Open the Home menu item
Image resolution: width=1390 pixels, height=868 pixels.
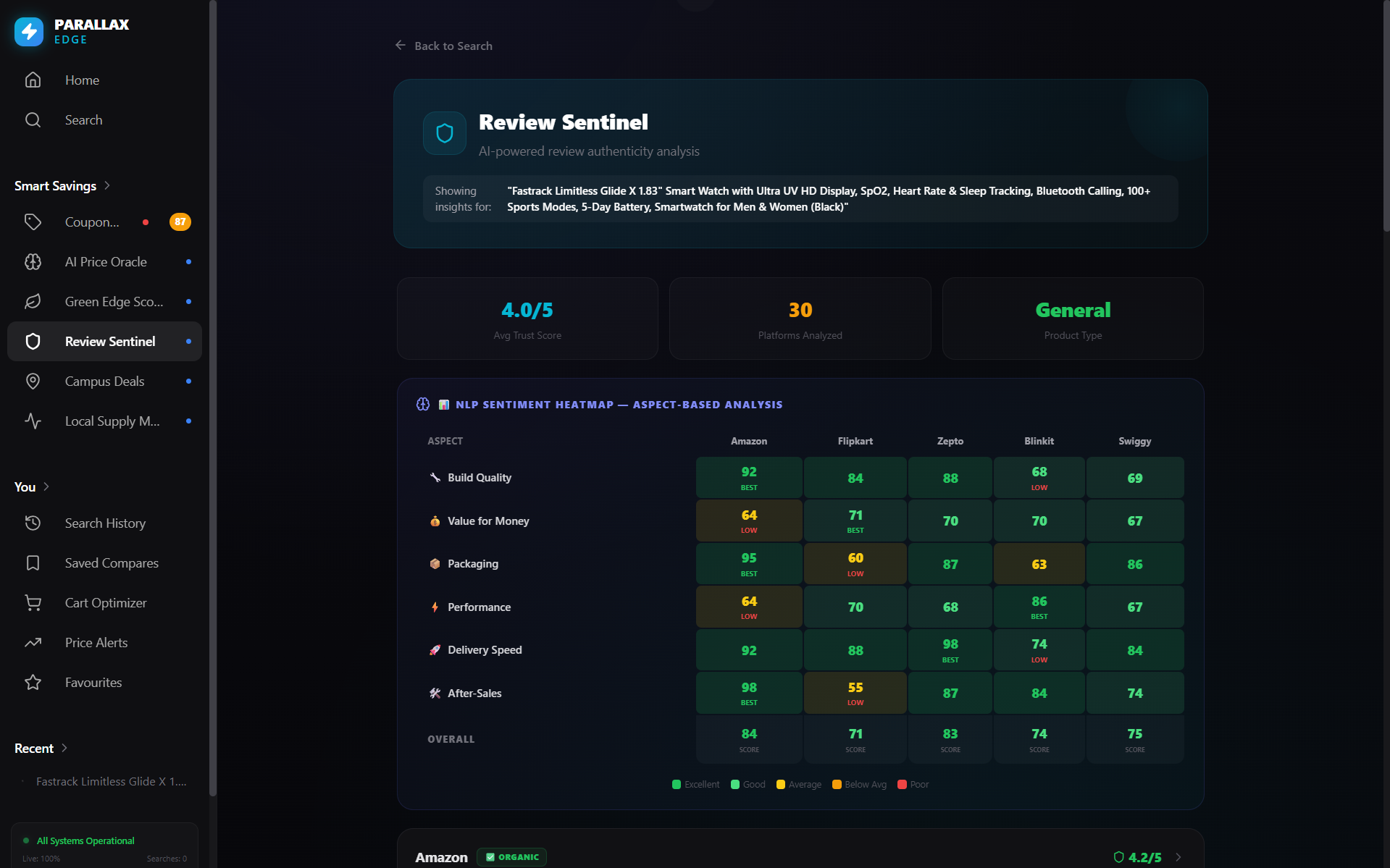[104, 80]
